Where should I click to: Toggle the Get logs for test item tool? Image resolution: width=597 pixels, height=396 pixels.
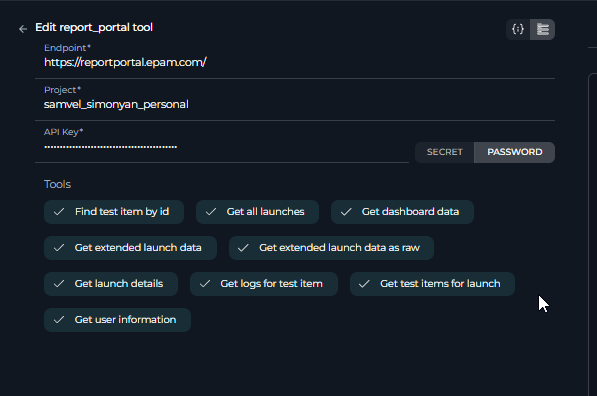point(264,284)
